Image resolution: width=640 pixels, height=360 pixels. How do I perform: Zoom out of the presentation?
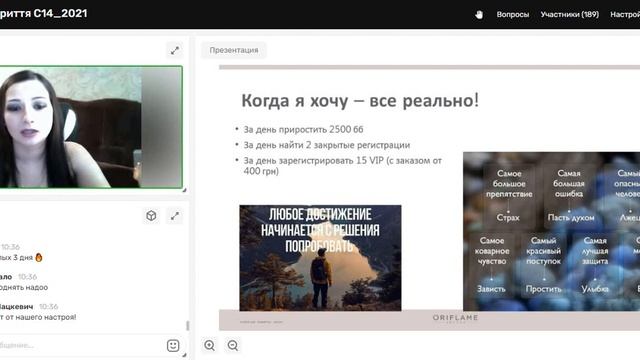click(233, 345)
